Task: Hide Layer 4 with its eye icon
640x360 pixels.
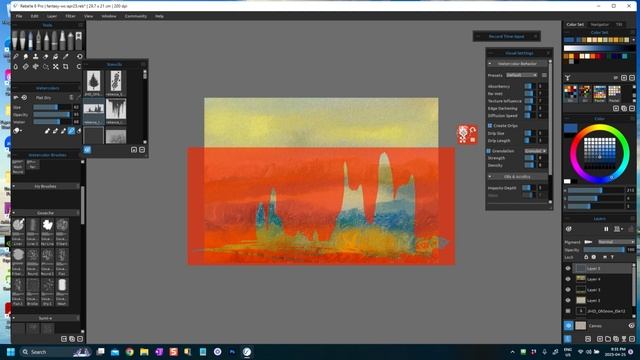Action: click(568, 279)
